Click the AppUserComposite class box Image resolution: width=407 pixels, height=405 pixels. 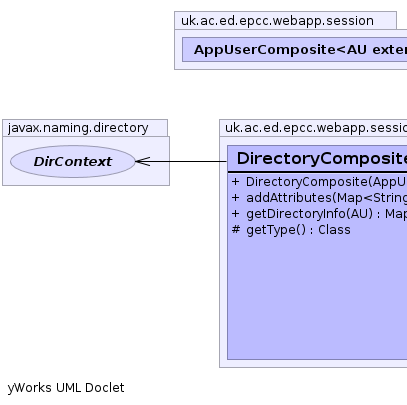(295, 49)
